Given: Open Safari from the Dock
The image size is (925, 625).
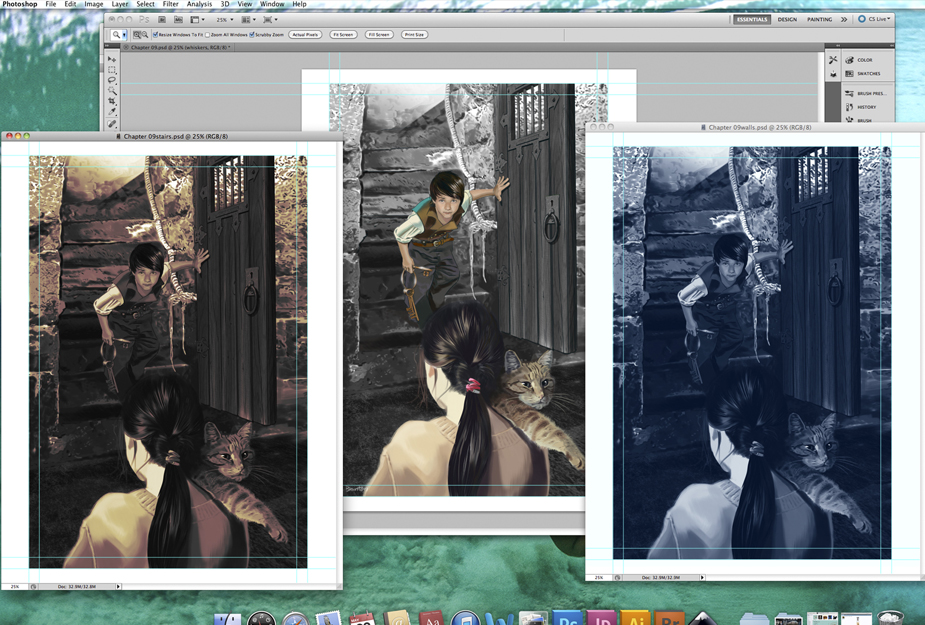Looking at the screenshot, I should [295, 618].
